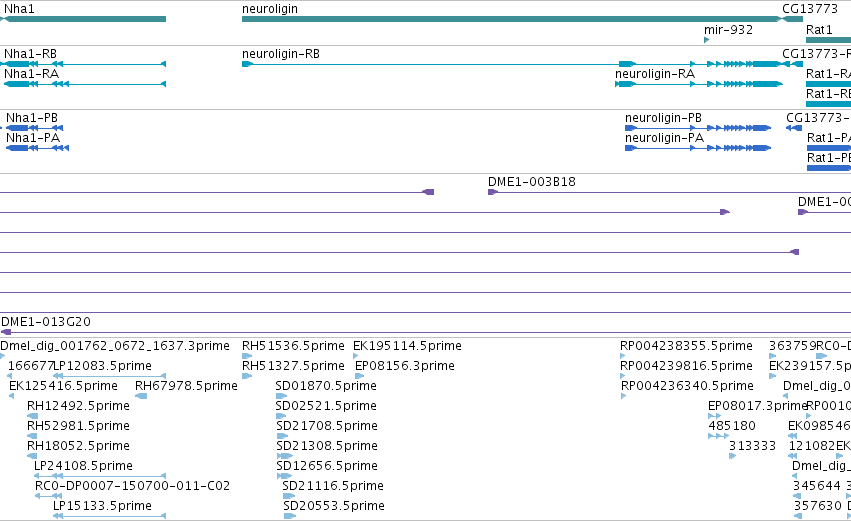Select the EK195114.5prime EST label
Viewport: 851px width, 521px height.
pos(407,346)
